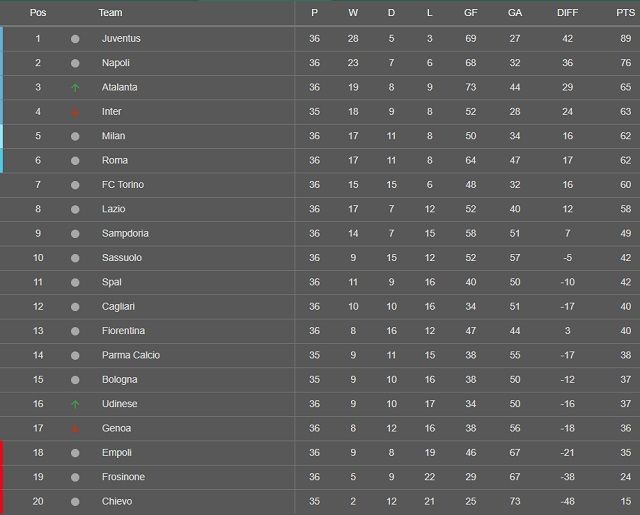Click Genoa's red down-arrow movement icon
This screenshot has width=640, height=515.
pyautogui.click(x=75, y=428)
